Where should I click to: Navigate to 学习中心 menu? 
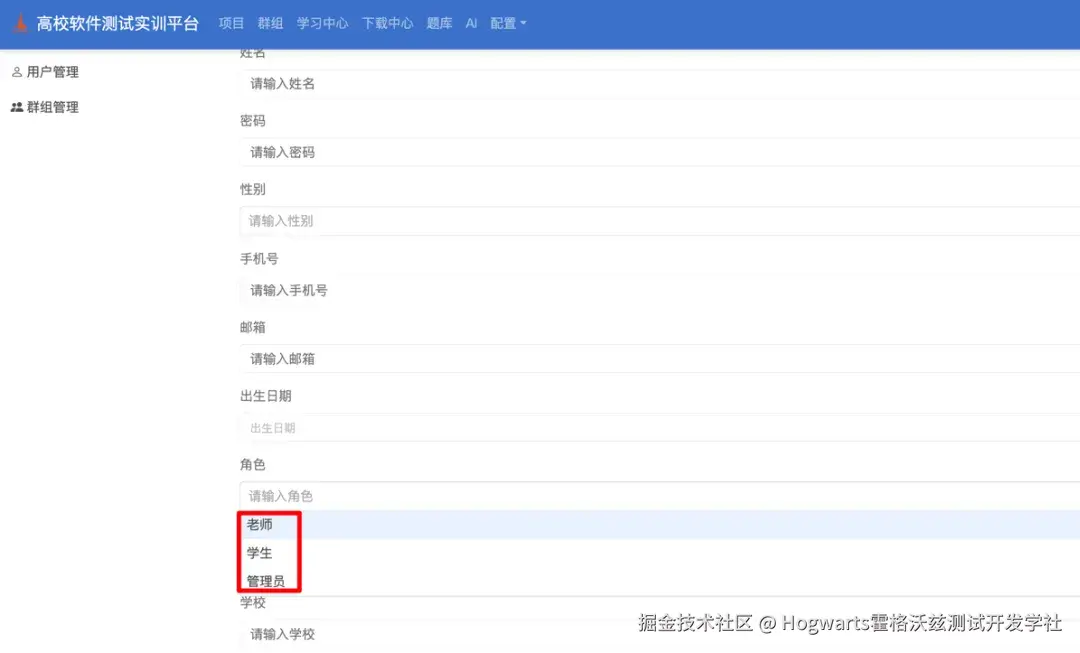tap(322, 22)
